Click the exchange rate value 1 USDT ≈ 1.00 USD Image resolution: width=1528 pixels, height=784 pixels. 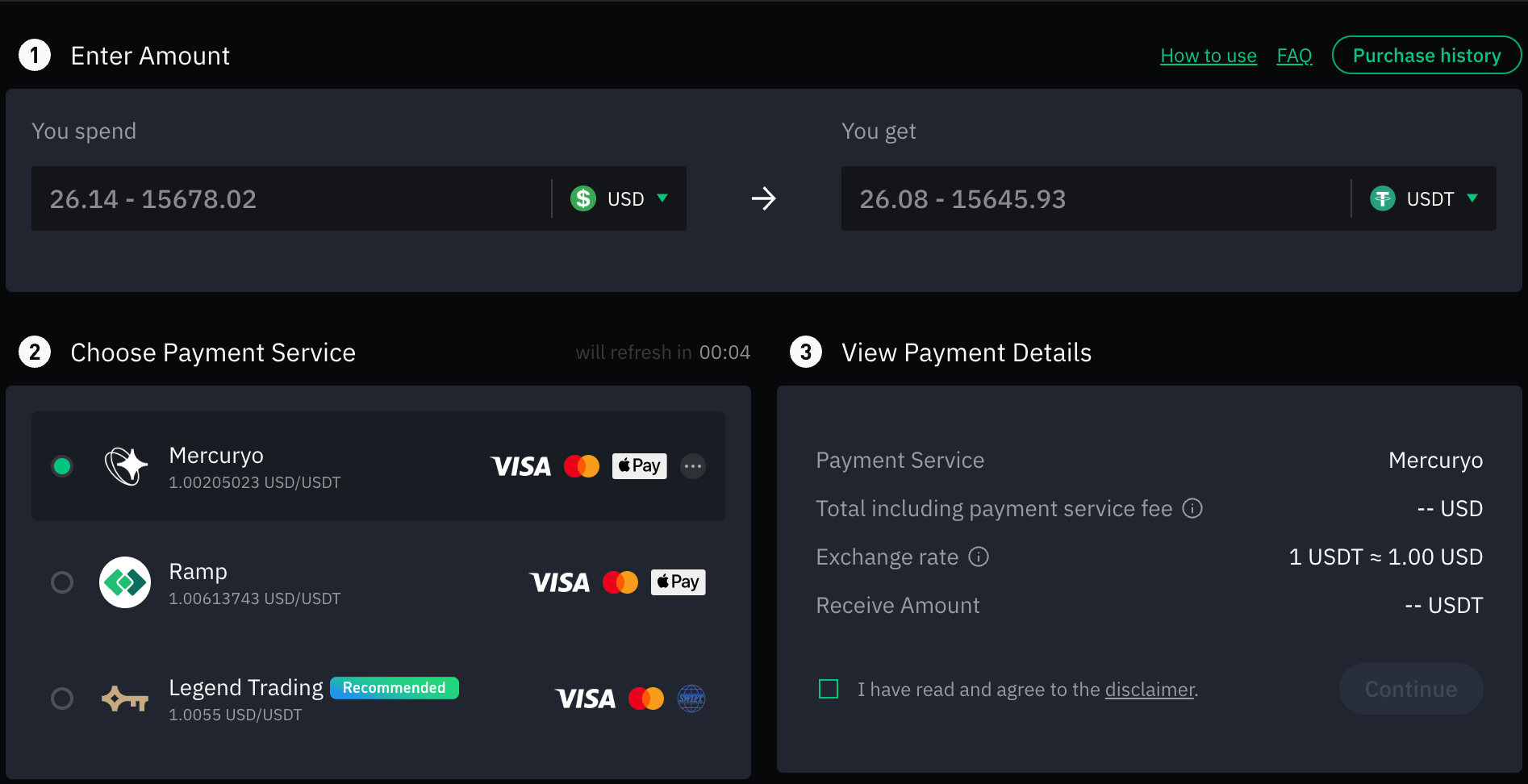(1386, 557)
